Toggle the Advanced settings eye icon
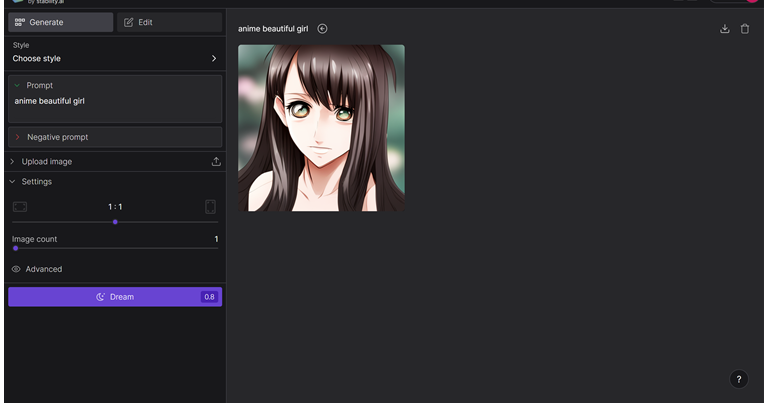 [16, 269]
